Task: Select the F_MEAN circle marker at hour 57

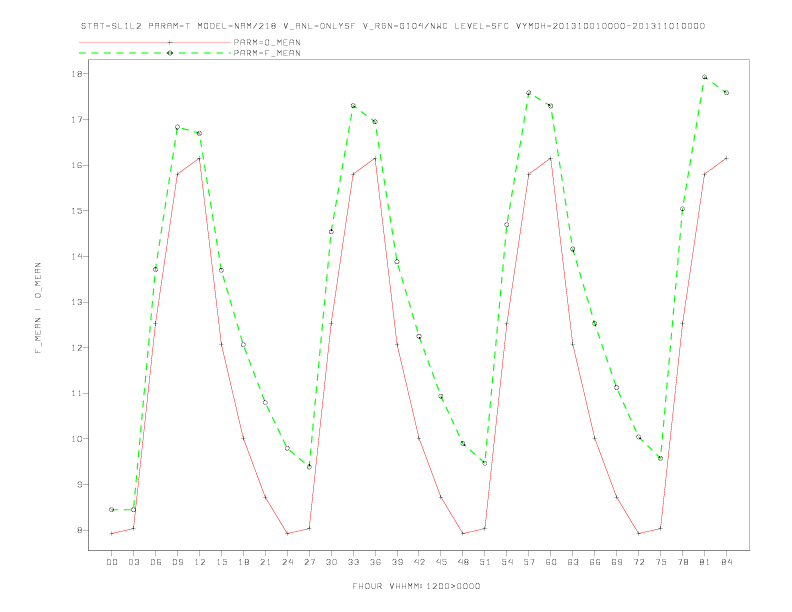Action: pos(528,93)
